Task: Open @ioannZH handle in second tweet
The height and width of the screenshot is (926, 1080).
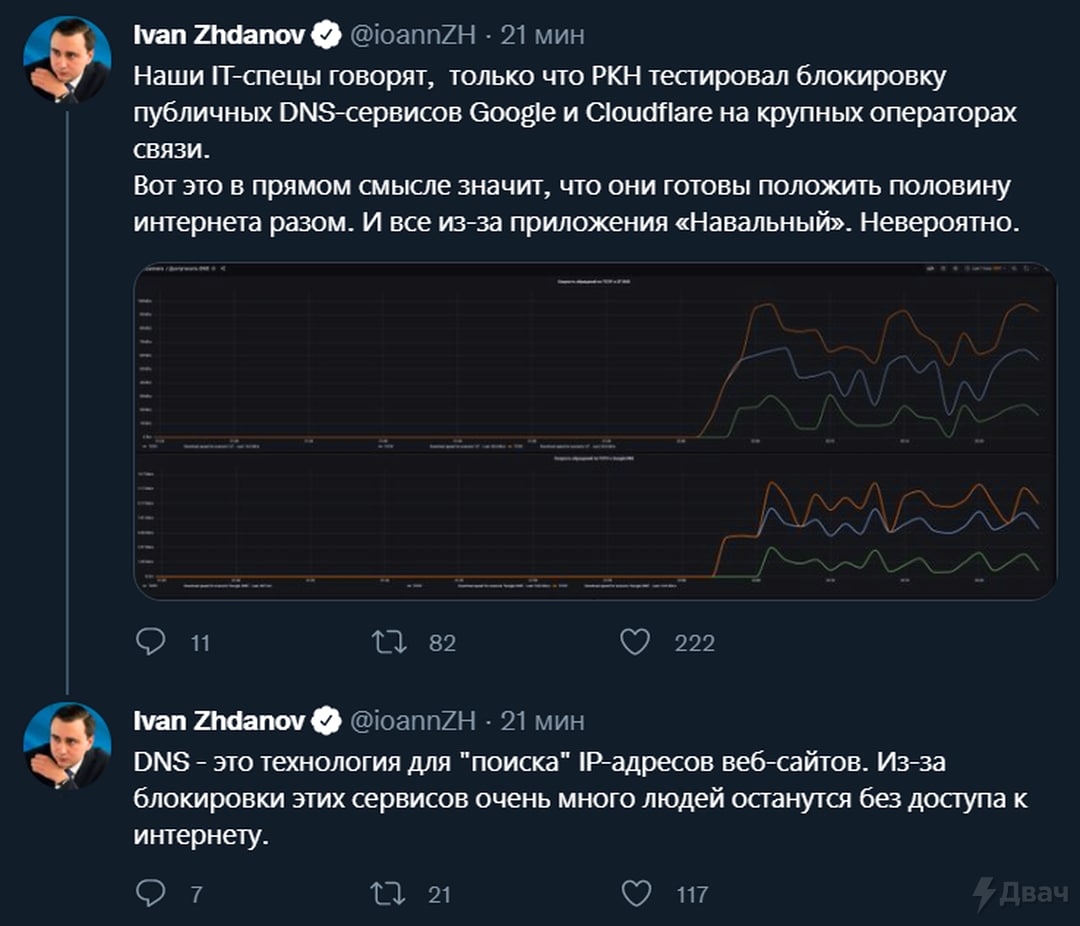Action: [x=413, y=721]
